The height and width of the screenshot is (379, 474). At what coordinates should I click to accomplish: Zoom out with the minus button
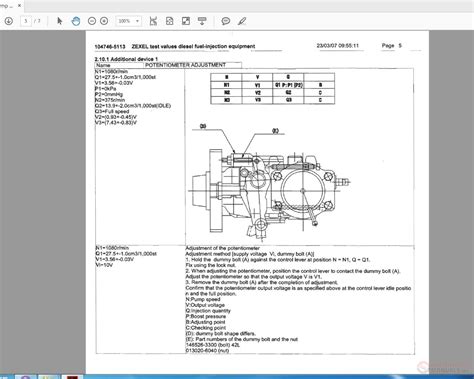pyautogui.click(x=92, y=21)
